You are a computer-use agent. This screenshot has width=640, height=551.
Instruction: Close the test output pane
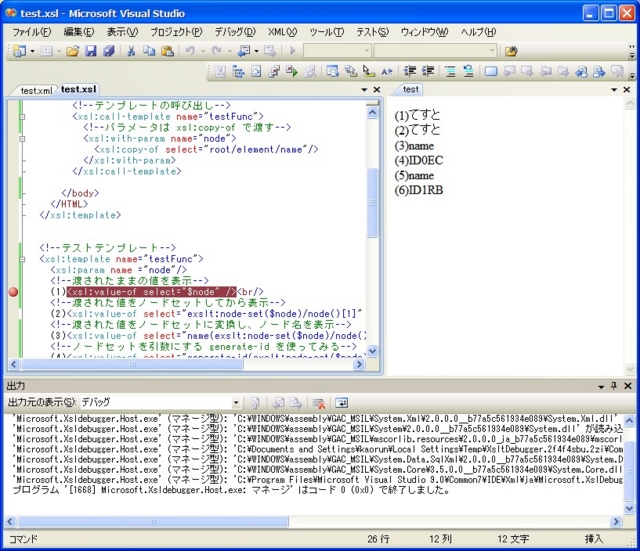pos(627,89)
